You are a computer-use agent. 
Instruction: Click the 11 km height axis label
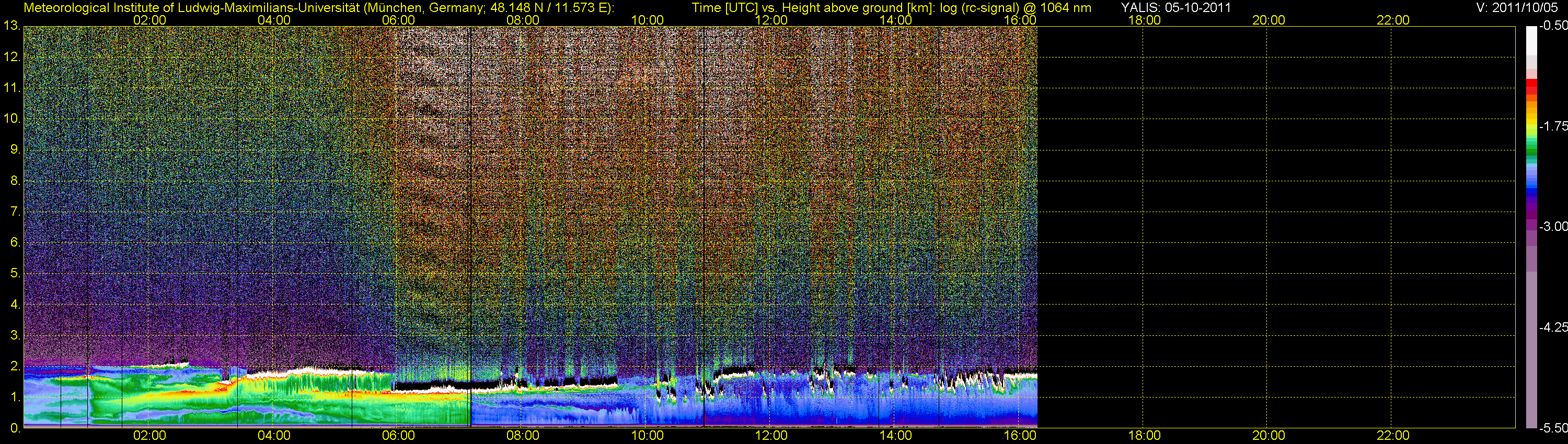tap(11, 88)
